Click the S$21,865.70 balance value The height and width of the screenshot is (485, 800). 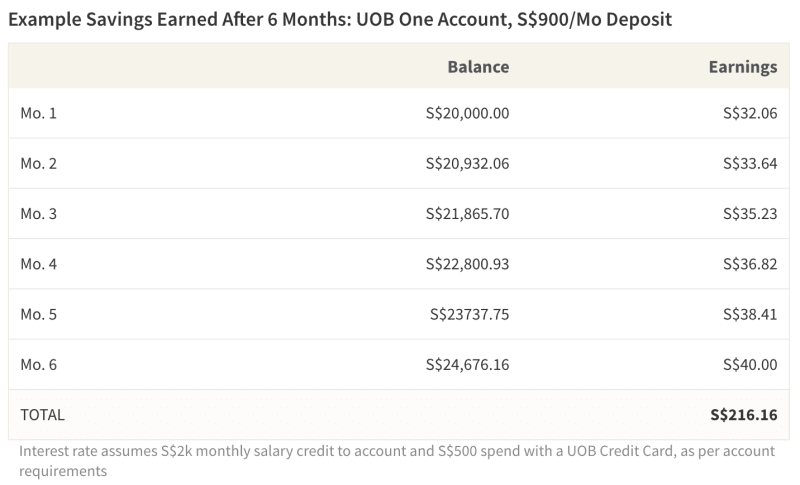click(467, 214)
